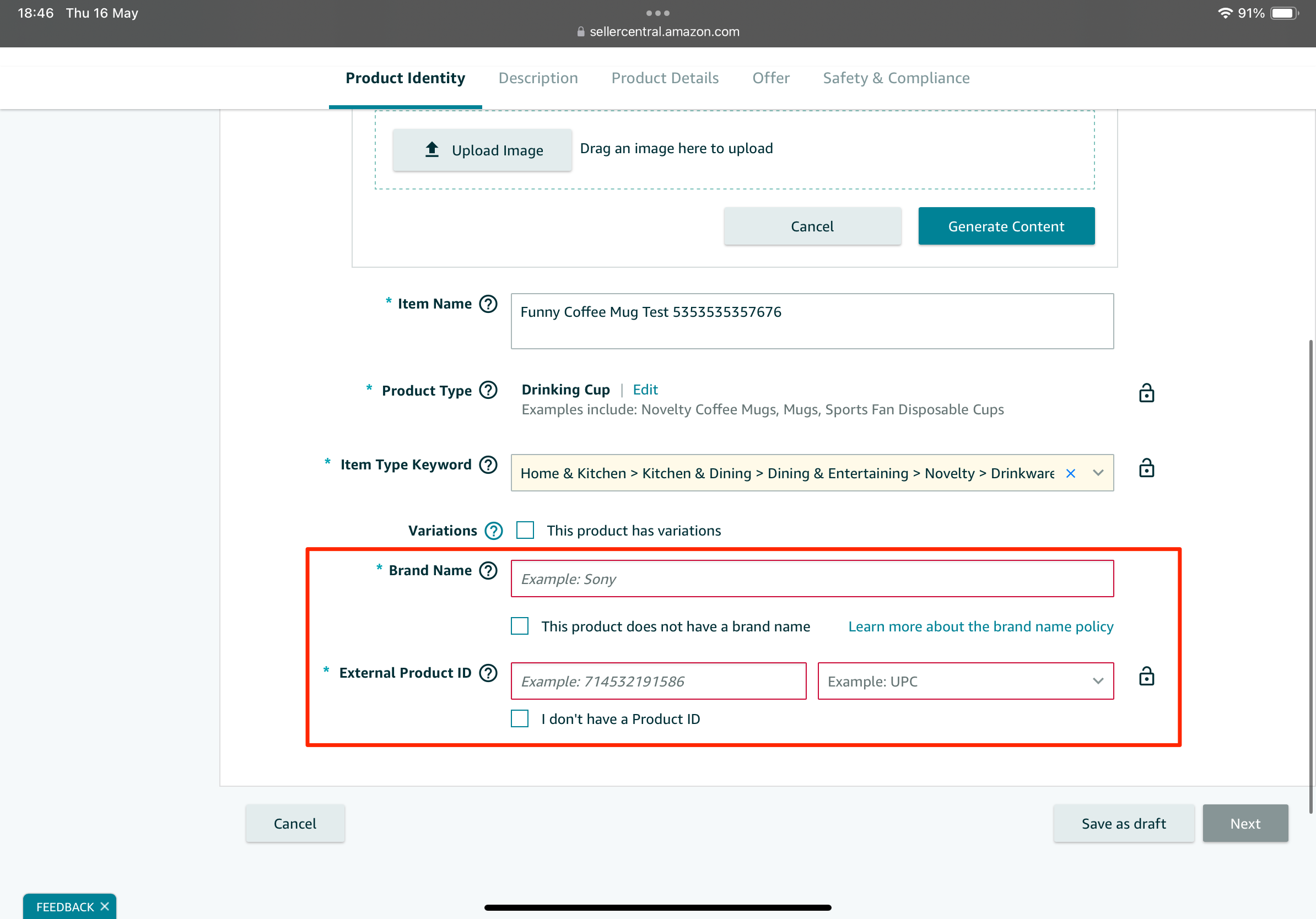Click the lock icon beside Product Type
Image resolution: width=1316 pixels, height=919 pixels.
(x=1146, y=393)
